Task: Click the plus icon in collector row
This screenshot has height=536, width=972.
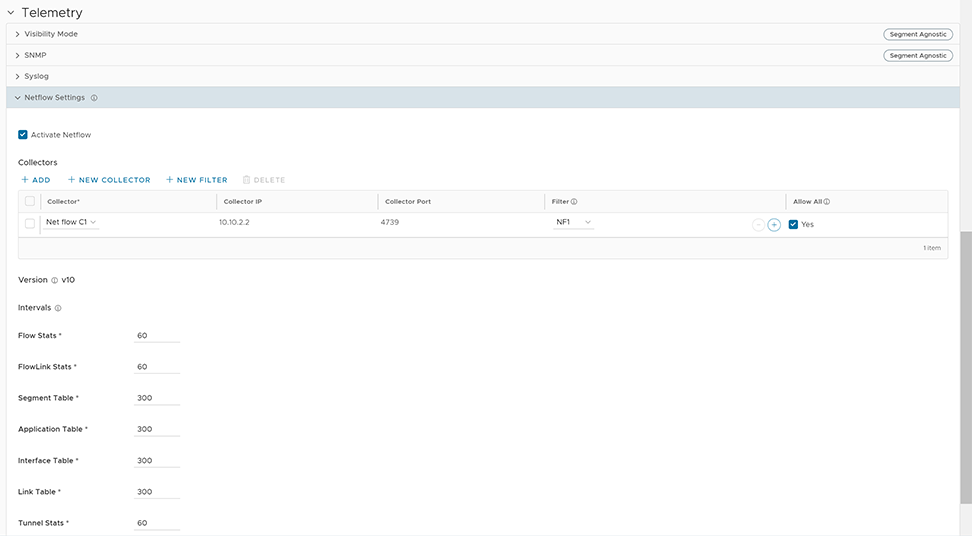Action: coord(774,225)
